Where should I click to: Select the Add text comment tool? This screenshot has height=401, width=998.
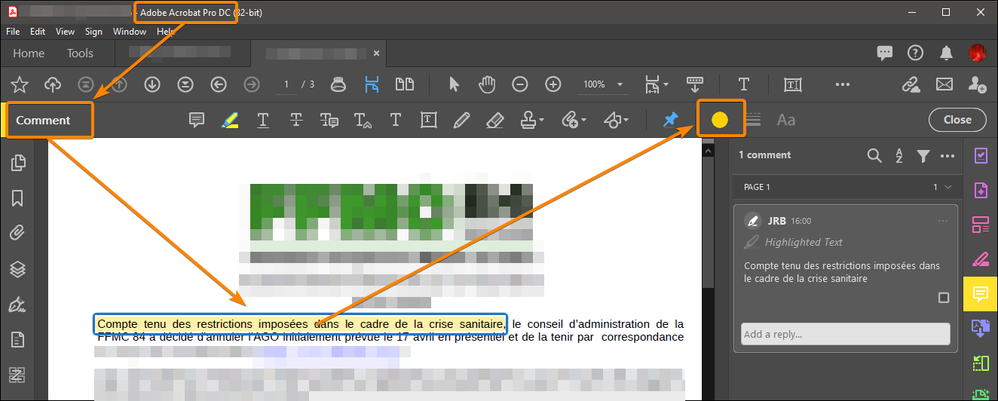395,120
